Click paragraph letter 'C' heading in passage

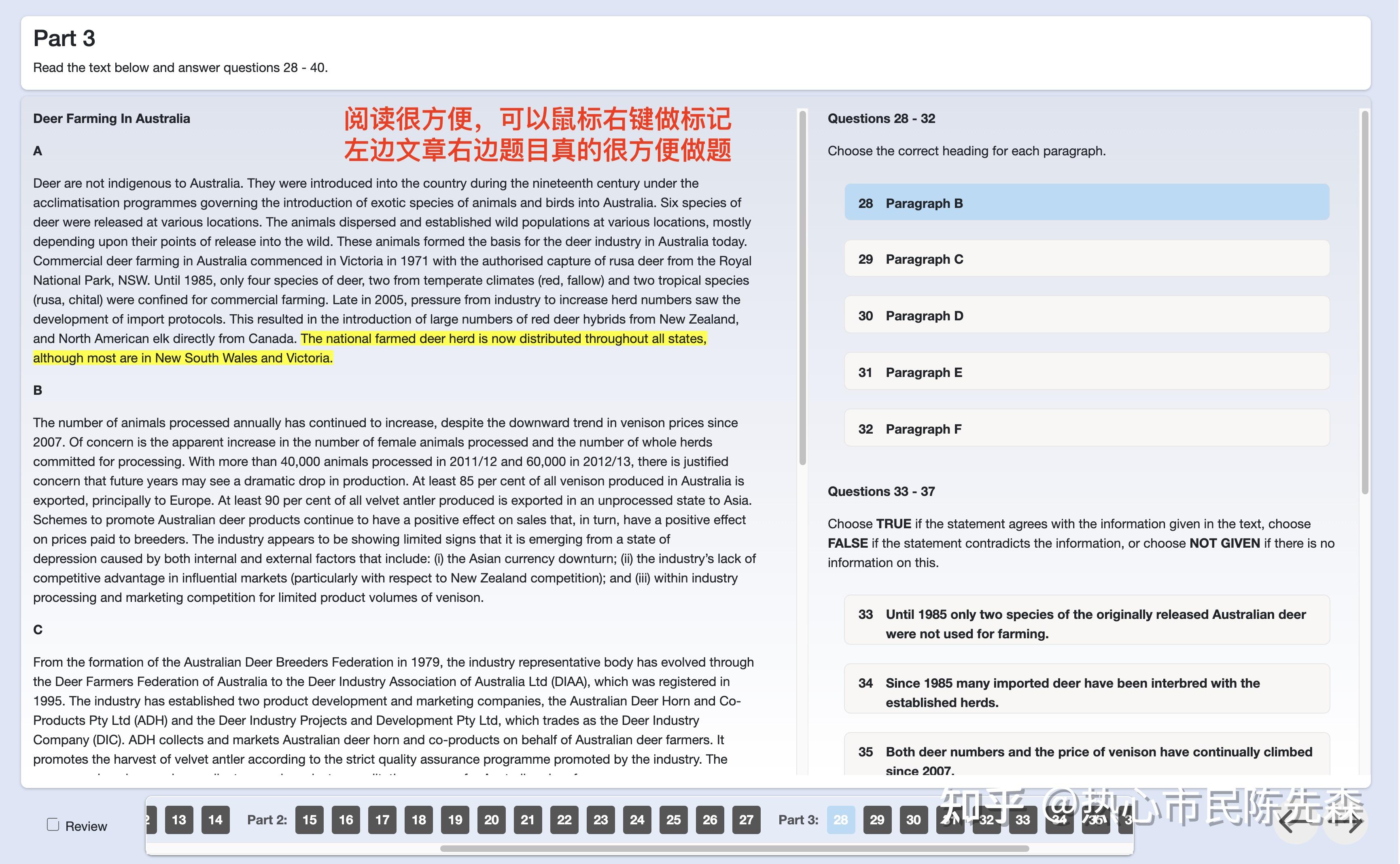38,630
